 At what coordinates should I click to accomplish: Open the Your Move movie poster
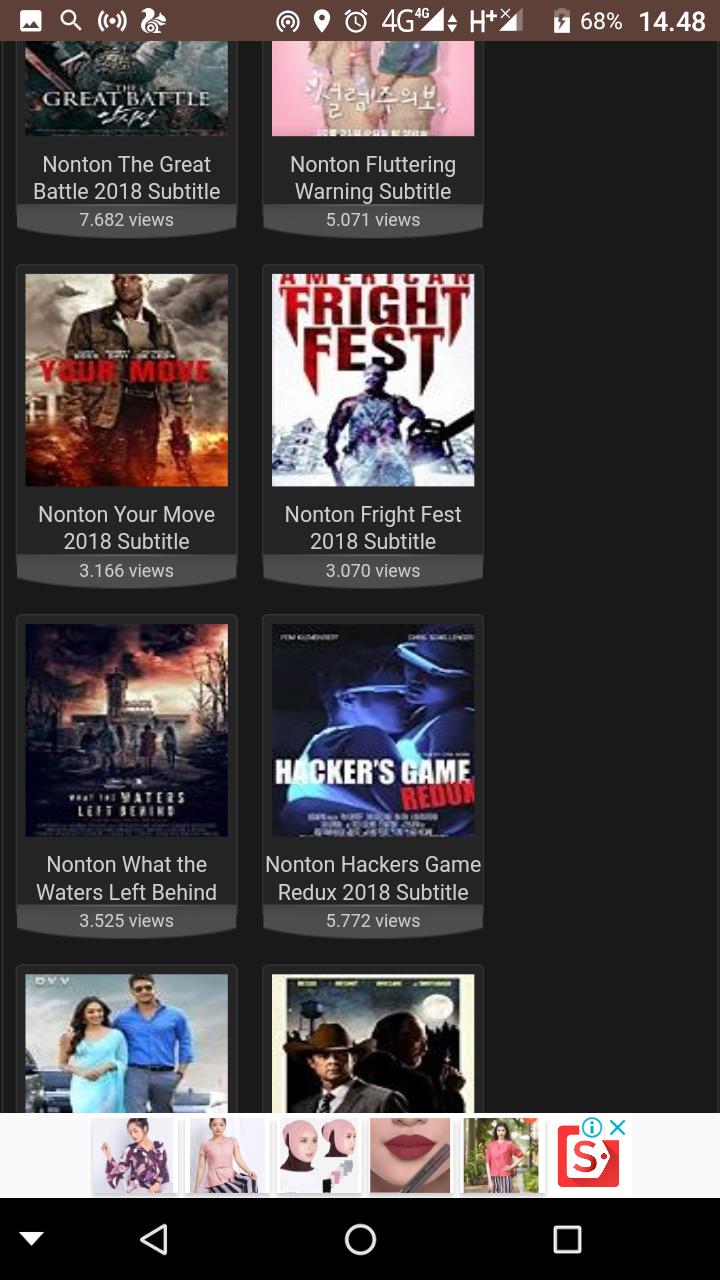(127, 380)
